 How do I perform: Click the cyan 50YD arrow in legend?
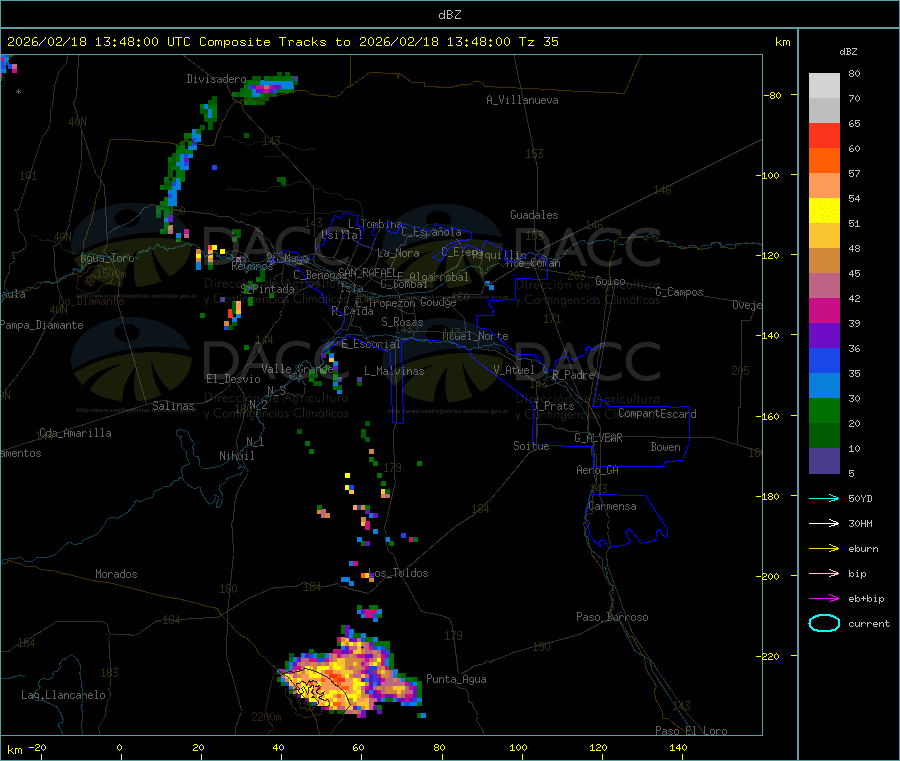coord(824,498)
